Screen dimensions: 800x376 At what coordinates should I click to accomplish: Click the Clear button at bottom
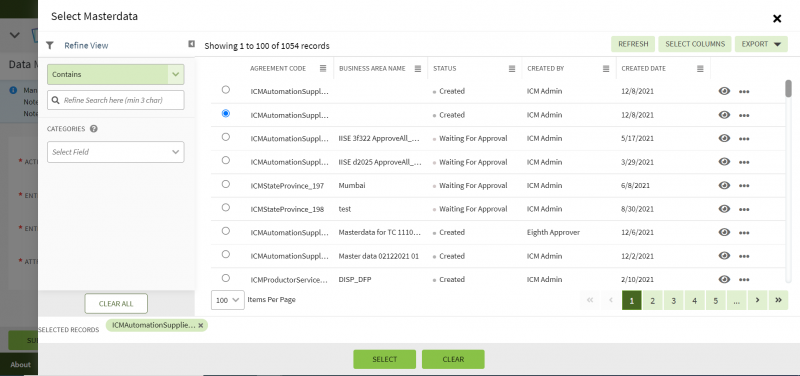pyautogui.click(x=453, y=359)
